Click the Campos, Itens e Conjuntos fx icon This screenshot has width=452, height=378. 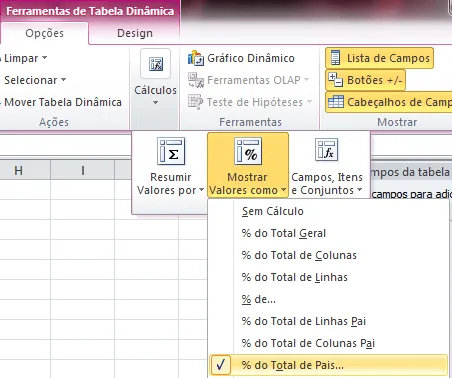tap(326, 150)
